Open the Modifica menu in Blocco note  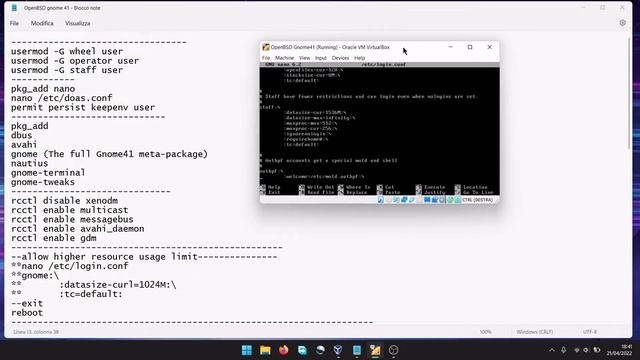42,23
